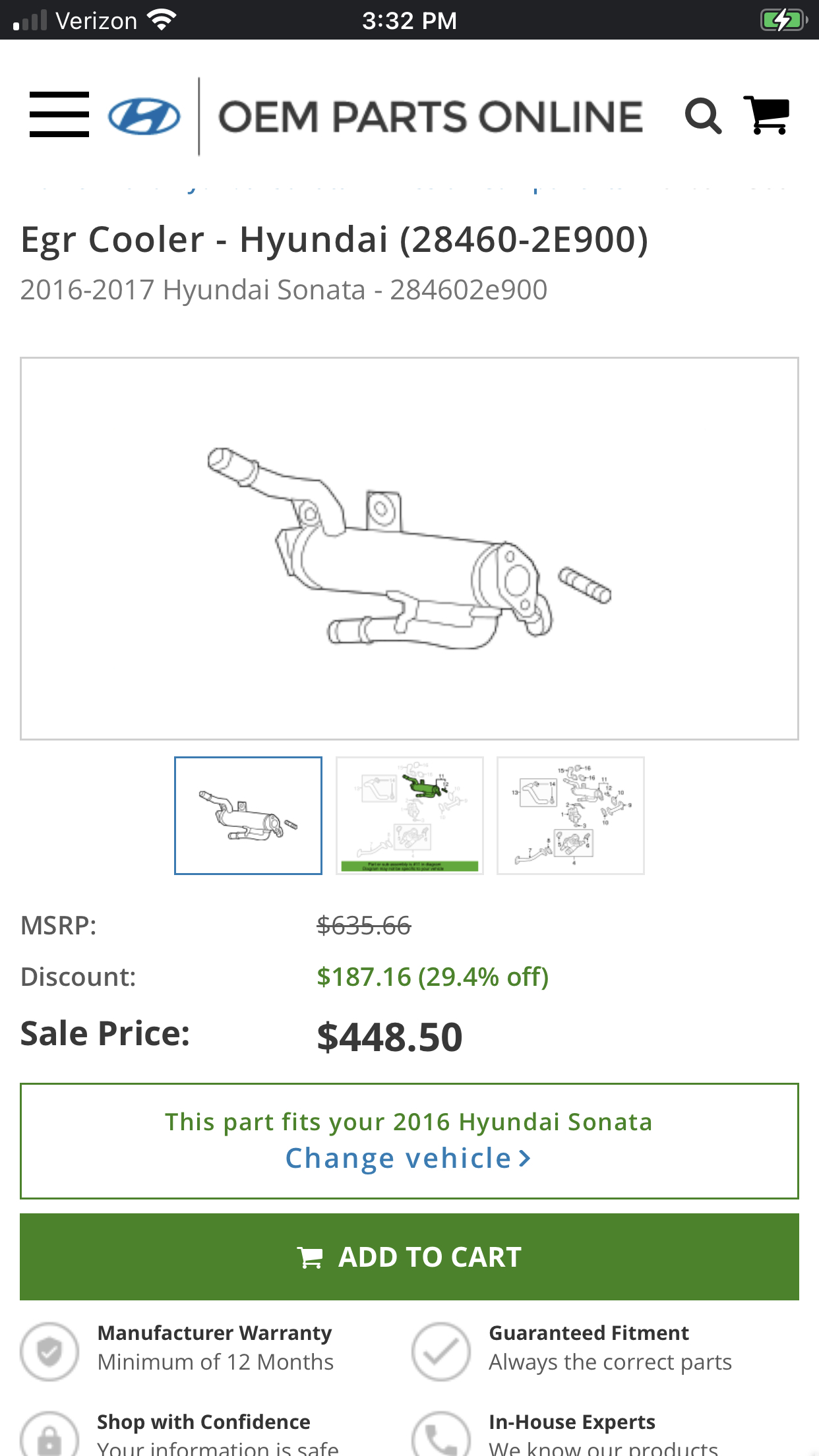Click the Hyundai logo
Screen dimensions: 819x1456
click(x=144, y=117)
